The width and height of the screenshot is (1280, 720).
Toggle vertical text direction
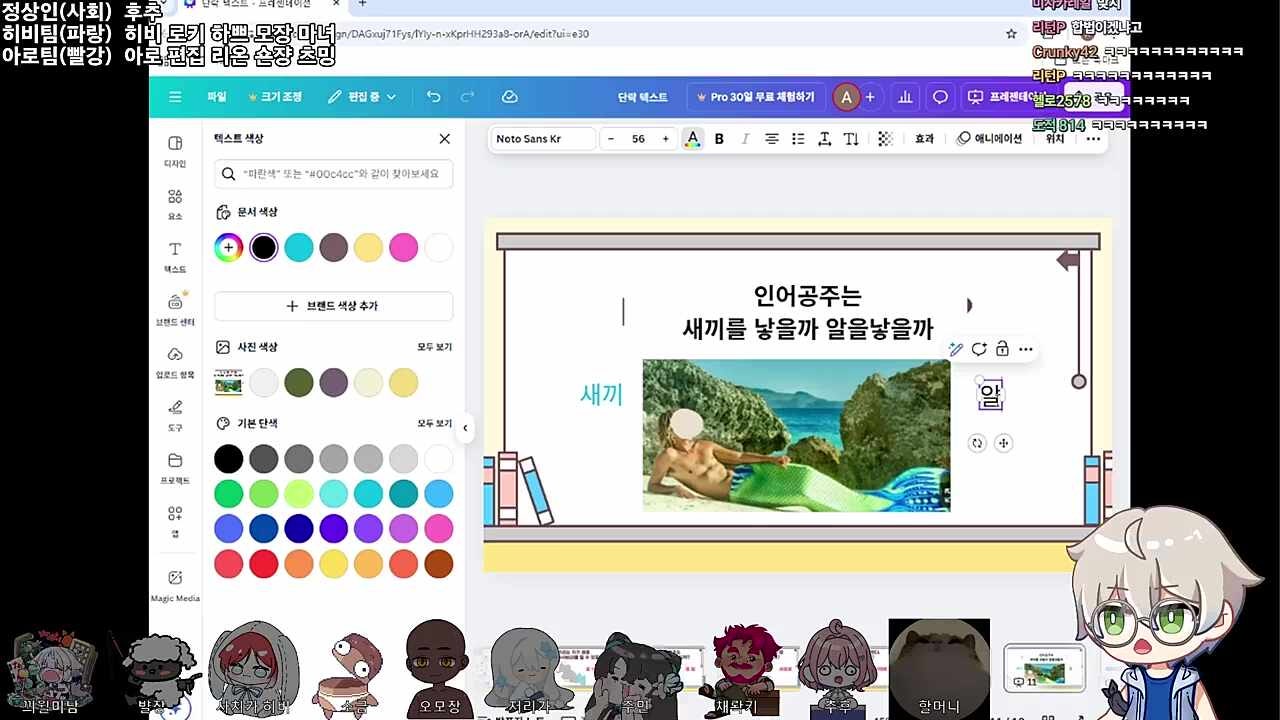pyautogui.click(x=851, y=139)
